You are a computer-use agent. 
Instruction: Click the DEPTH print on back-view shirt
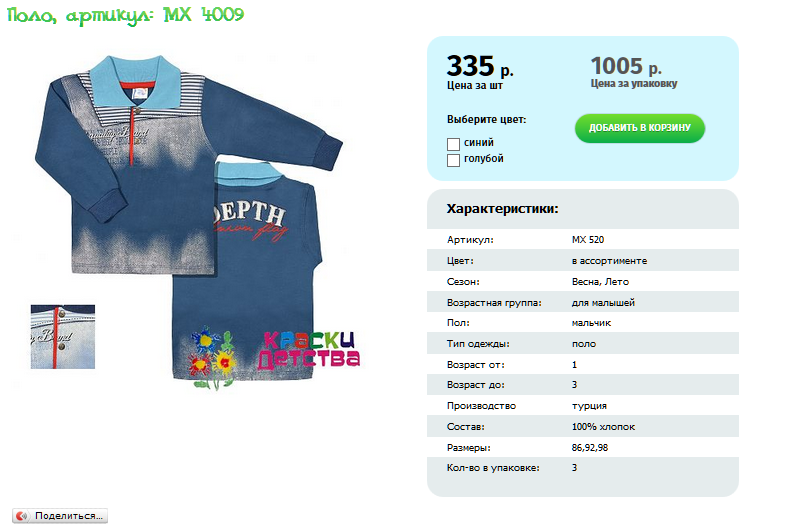(x=249, y=213)
